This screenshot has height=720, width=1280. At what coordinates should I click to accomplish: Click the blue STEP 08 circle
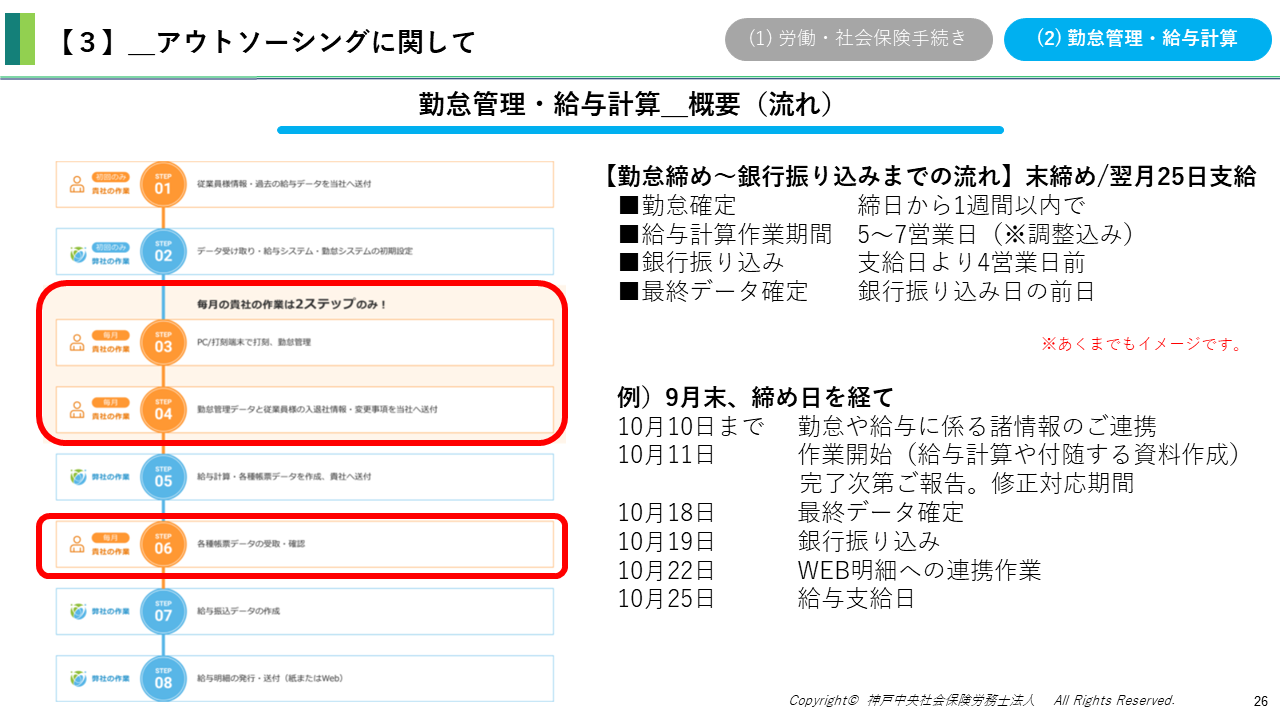point(163,678)
